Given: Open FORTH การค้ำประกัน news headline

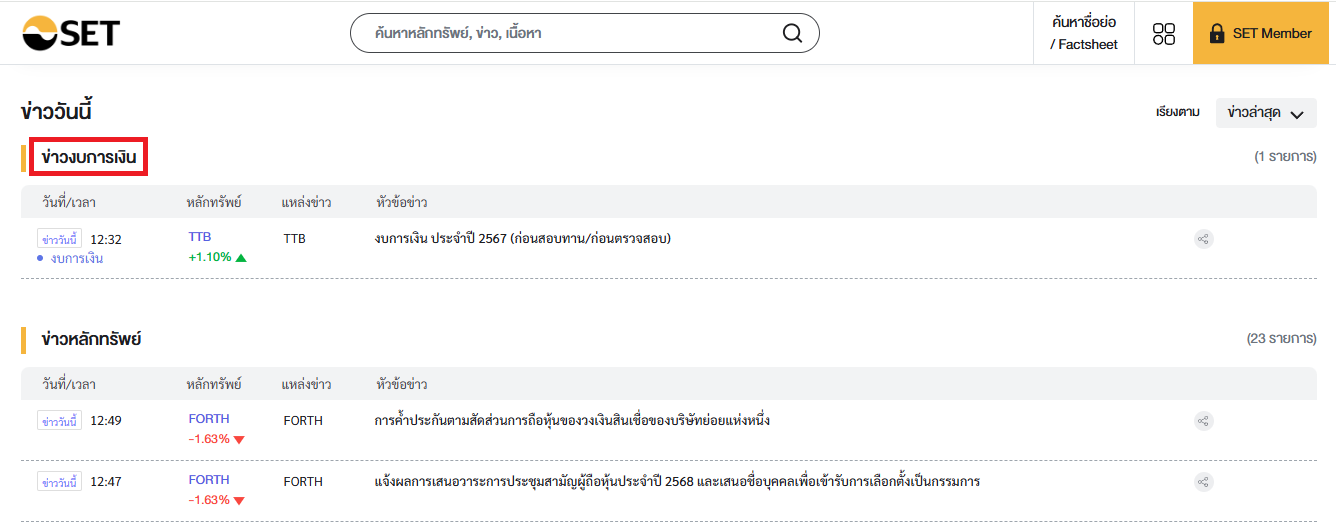Looking at the screenshot, I should (572, 421).
